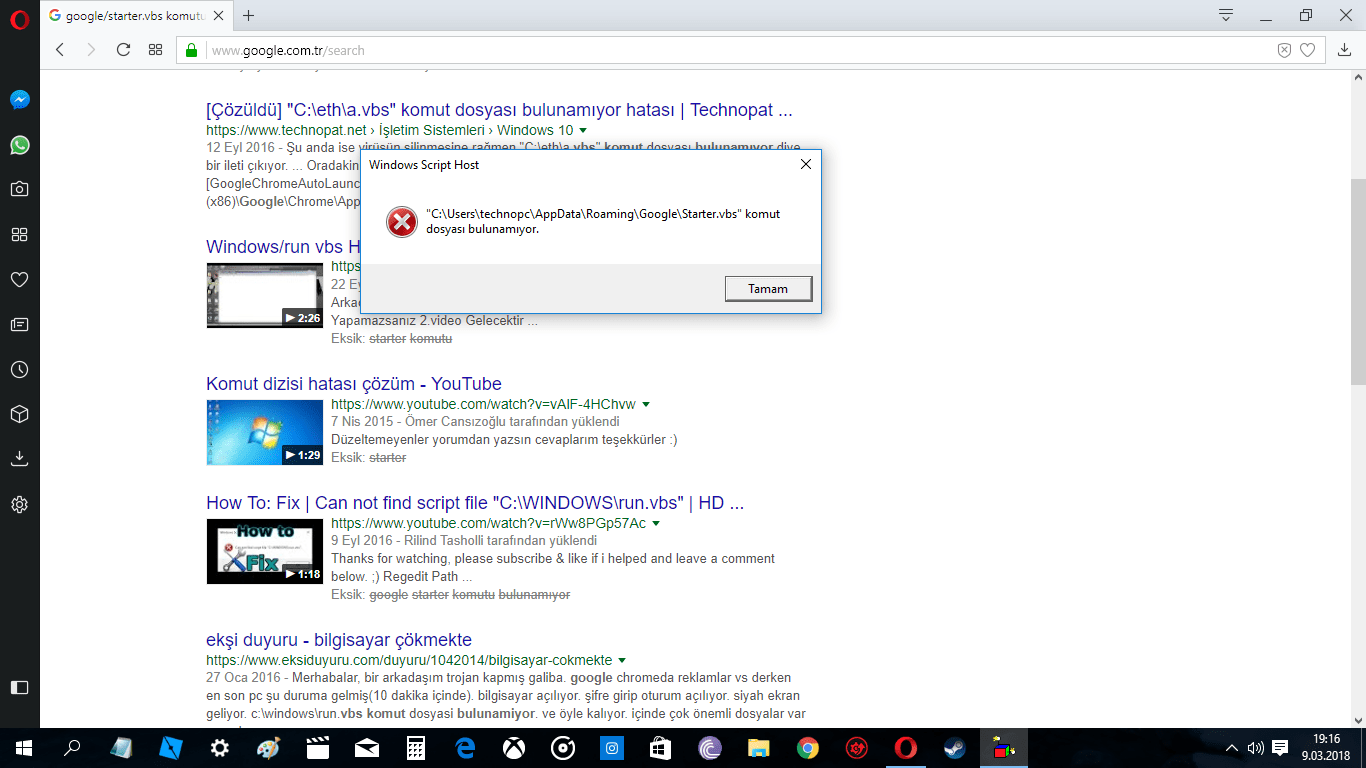Expand the eksiduyuru.com URL dropdown arrow
The width and height of the screenshot is (1366, 768).
coord(622,661)
